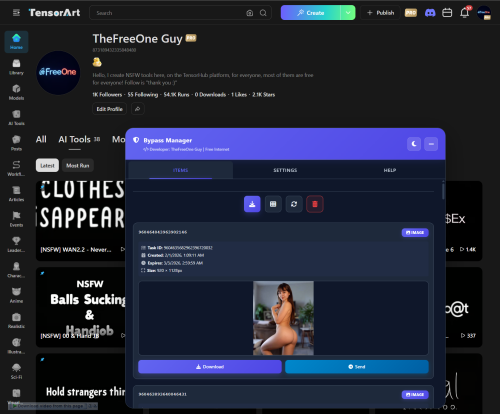Open Models in sidebar

click(x=16, y=92)
